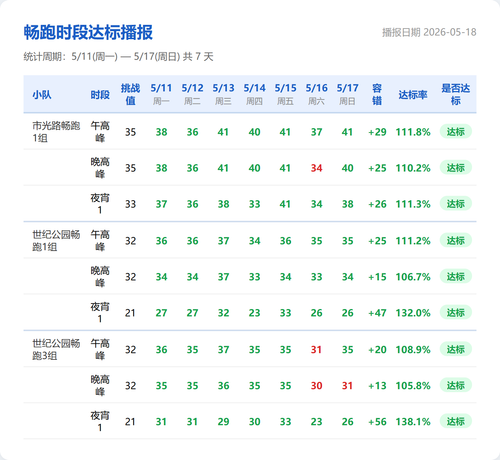
Task: Click the 达标 badge in the 108.9% row
Action: pyautogui.click(x=456, y=349)
